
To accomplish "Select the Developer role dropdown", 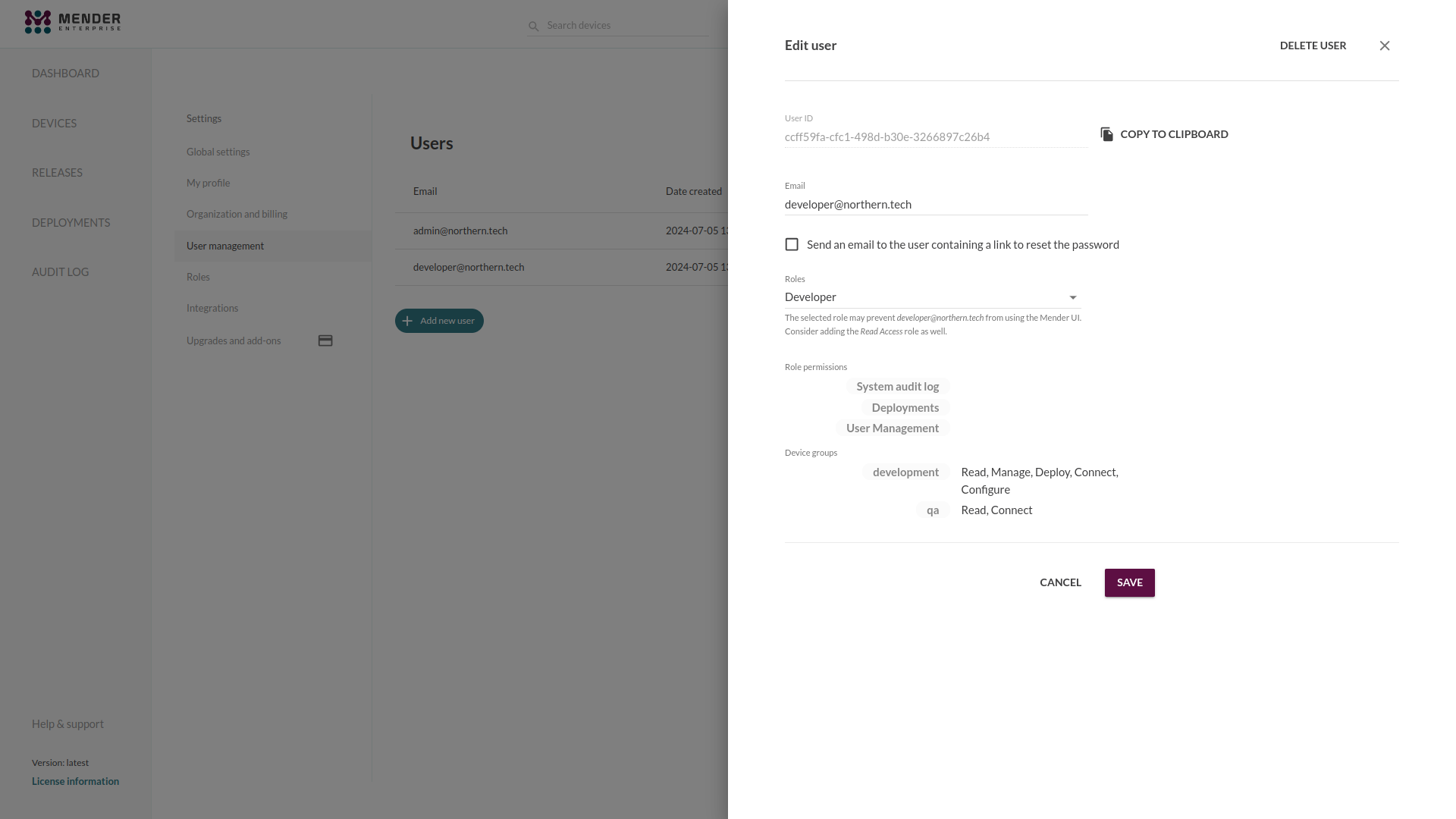I will click(x=931, y=297).
